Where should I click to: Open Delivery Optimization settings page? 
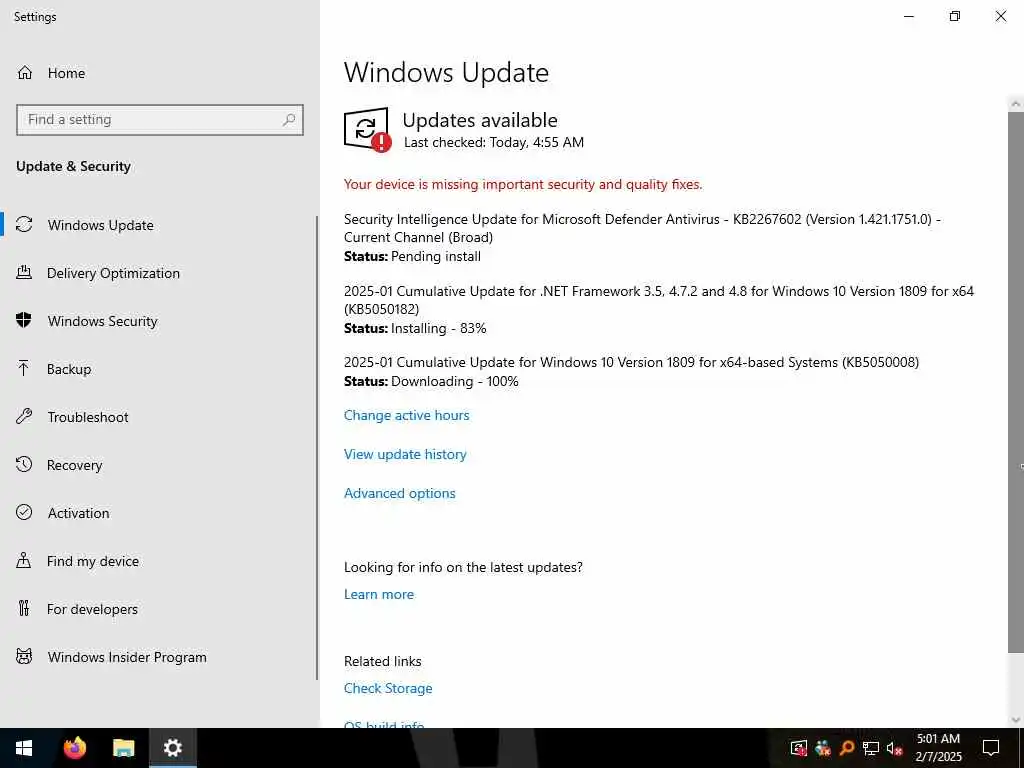point(113,273)
